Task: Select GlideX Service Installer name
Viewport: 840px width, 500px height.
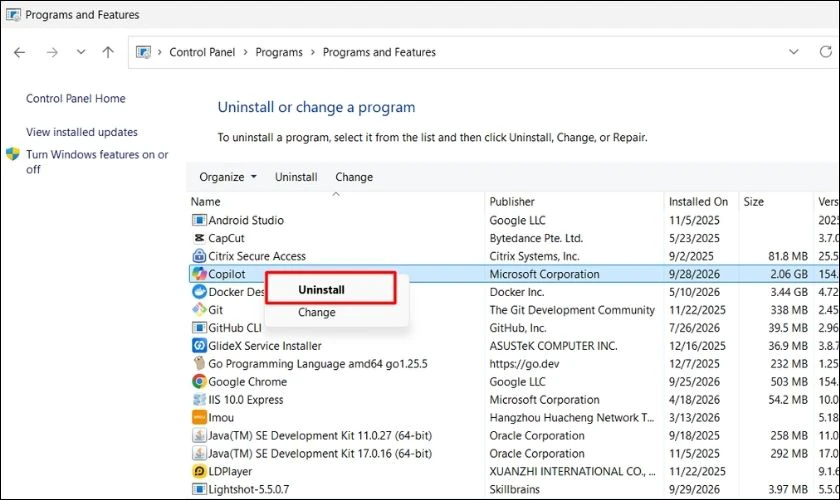Action: click(x=265, y=346)
